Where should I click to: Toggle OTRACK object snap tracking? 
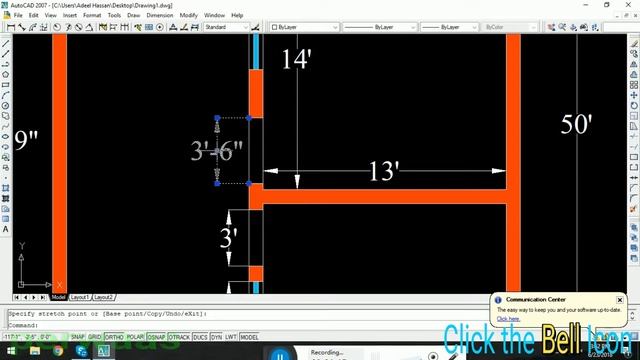pos(179,337)
